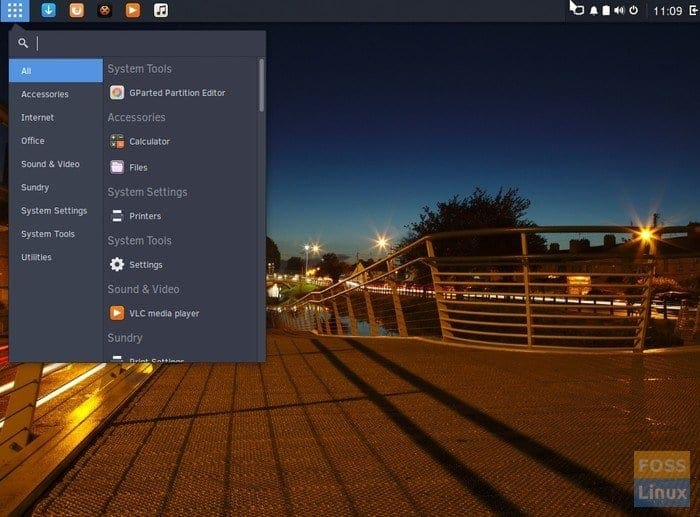The image size is (700, 517).
Task: Click the magnifier search icon
Action: click(x=23, y=43)
